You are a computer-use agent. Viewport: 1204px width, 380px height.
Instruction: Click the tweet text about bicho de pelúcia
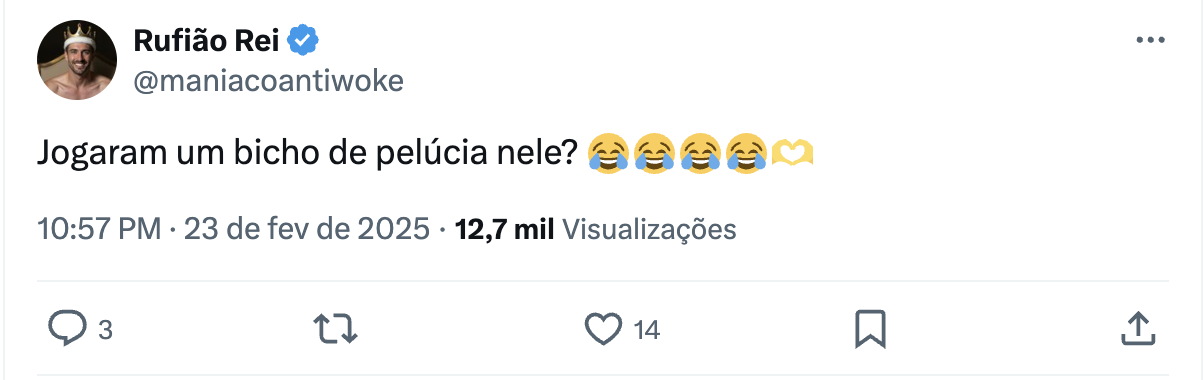coord(306,154)
